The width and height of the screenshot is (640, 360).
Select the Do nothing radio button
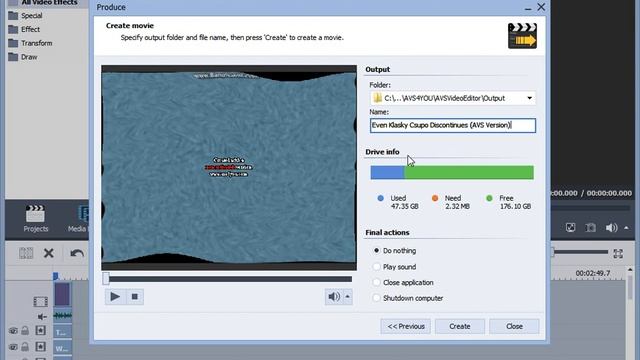coord(376,251)
